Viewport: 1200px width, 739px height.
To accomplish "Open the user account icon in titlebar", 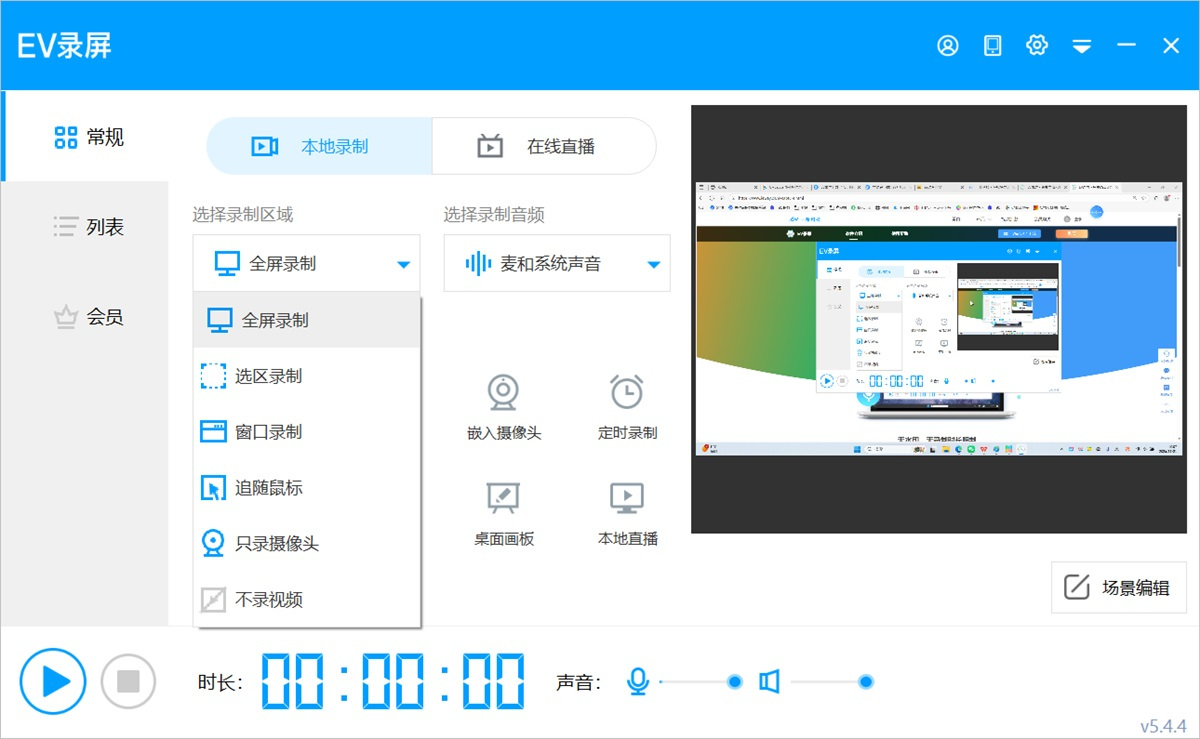I will [947, 45].
